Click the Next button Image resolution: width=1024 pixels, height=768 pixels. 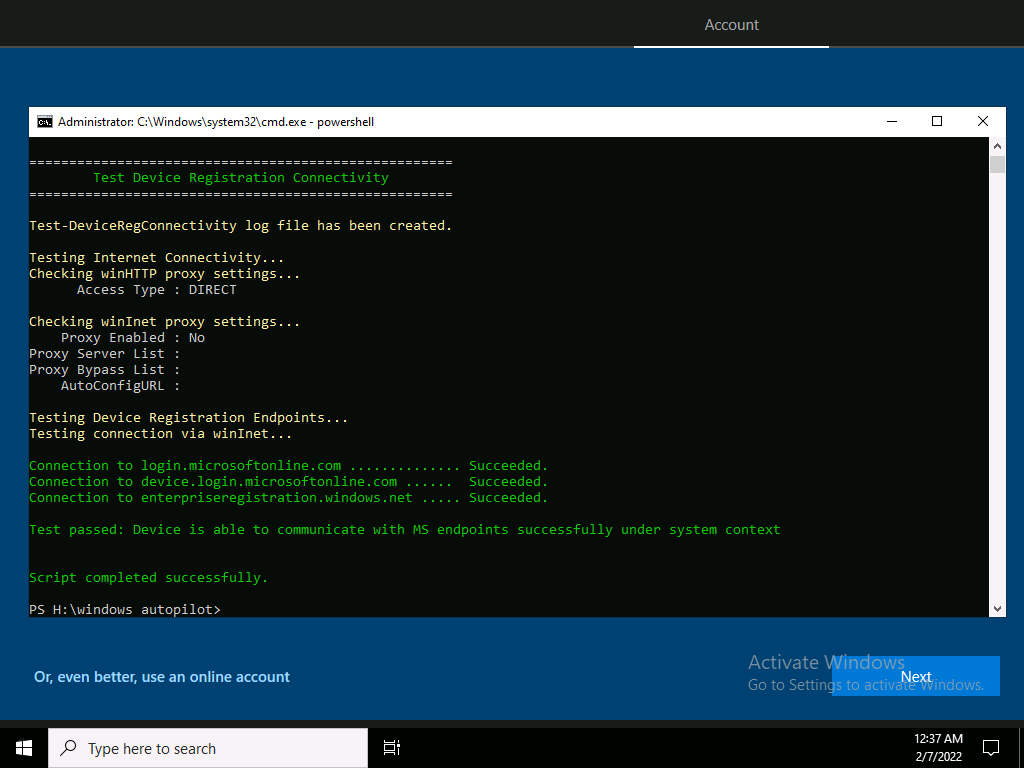tap(916, 677)
